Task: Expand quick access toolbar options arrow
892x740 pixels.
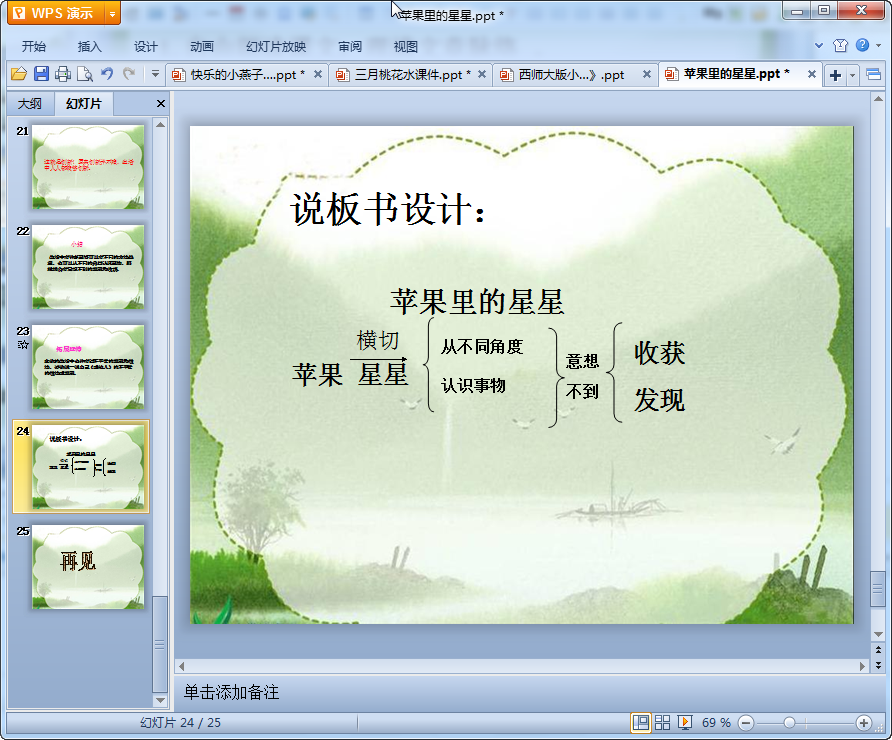Action: [x=155, y=74]
